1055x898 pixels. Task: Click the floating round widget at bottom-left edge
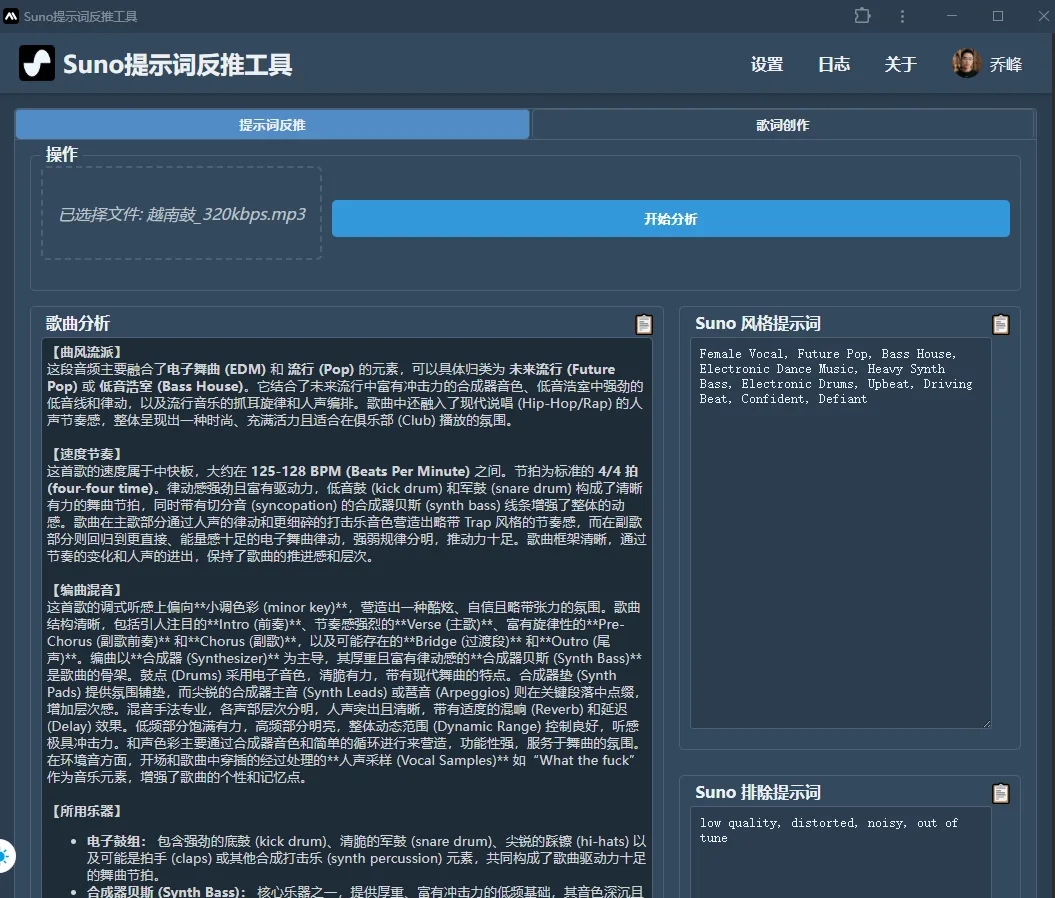click(x=5, y=856)
